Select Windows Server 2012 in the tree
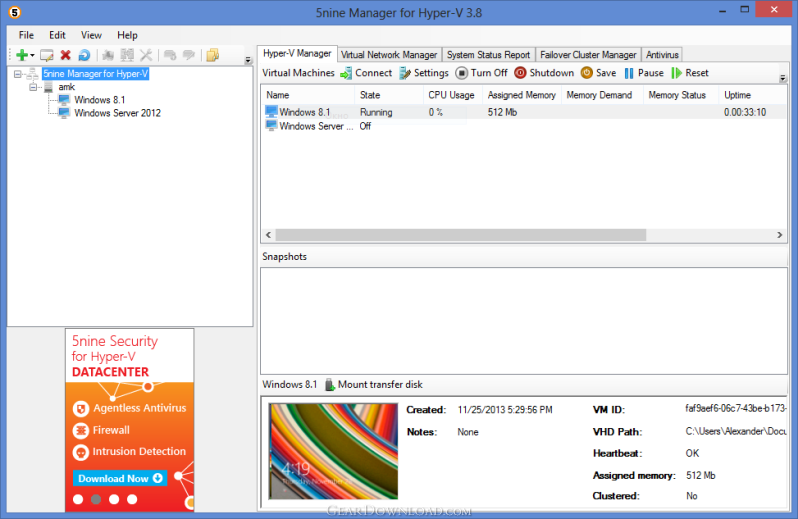 point(117,113)
